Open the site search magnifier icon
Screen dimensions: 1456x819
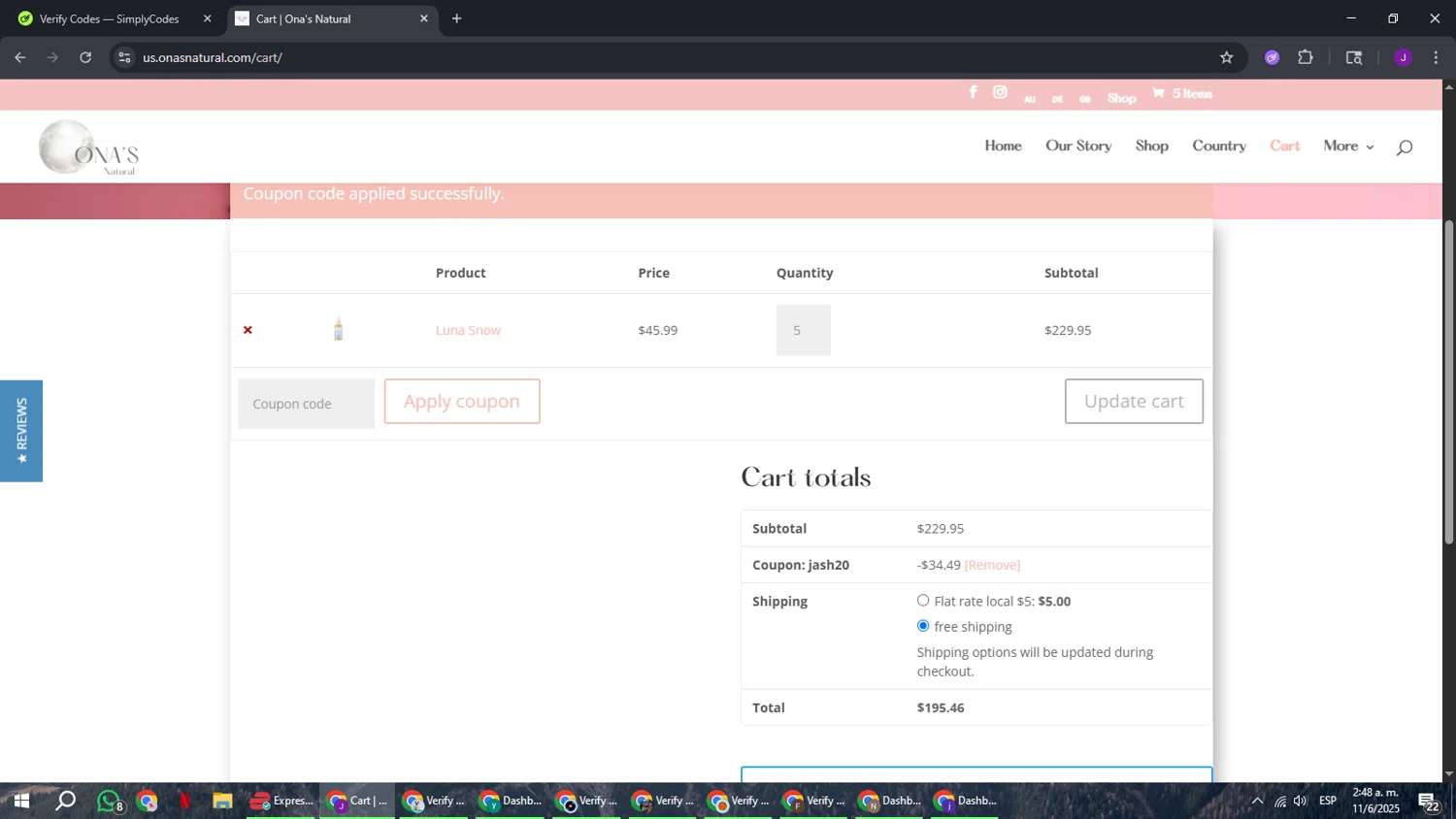click(x=1404, y=147)
